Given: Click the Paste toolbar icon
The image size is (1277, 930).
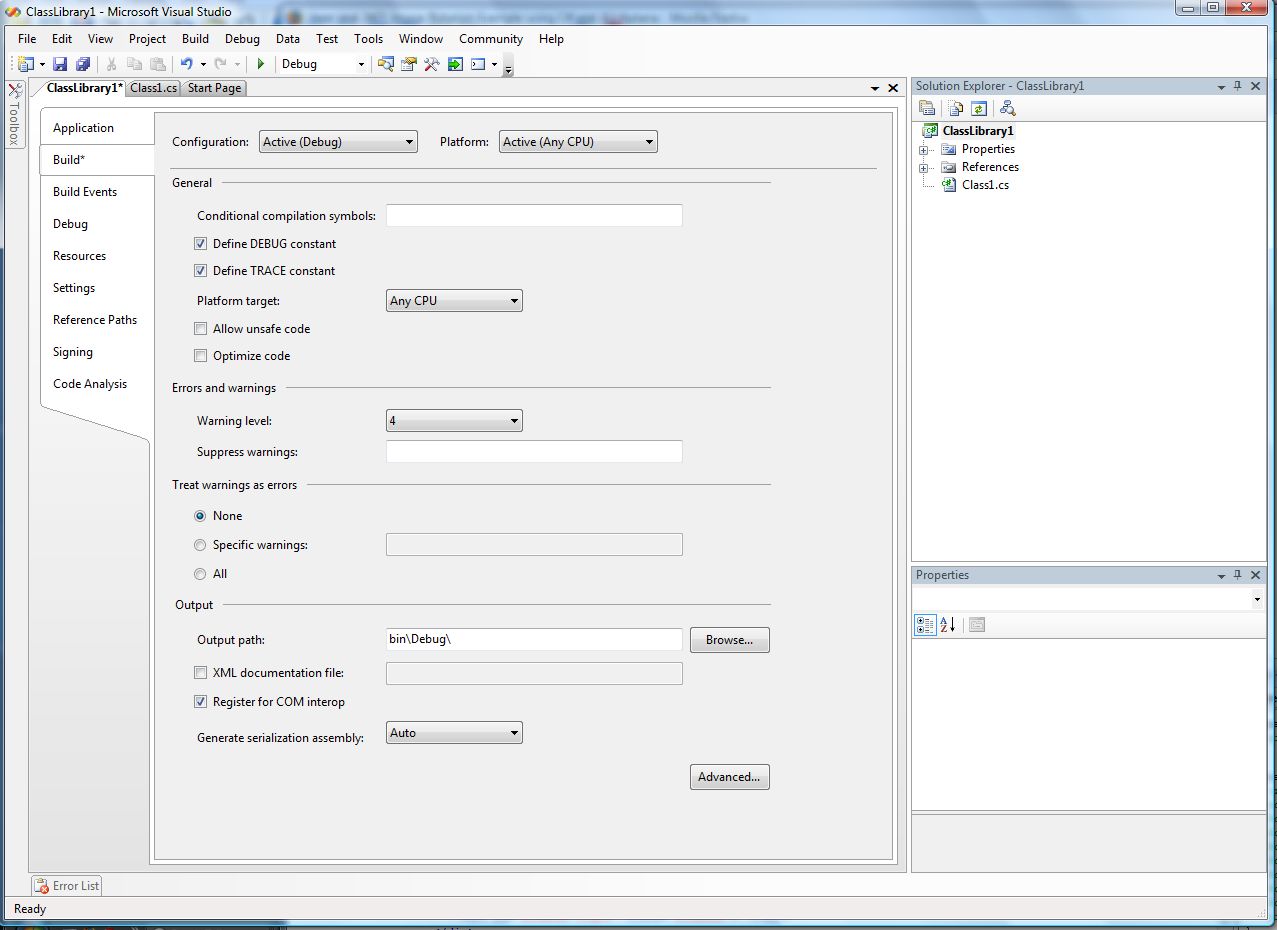Looking at the screenshot, I should click(x=158, y=64).
